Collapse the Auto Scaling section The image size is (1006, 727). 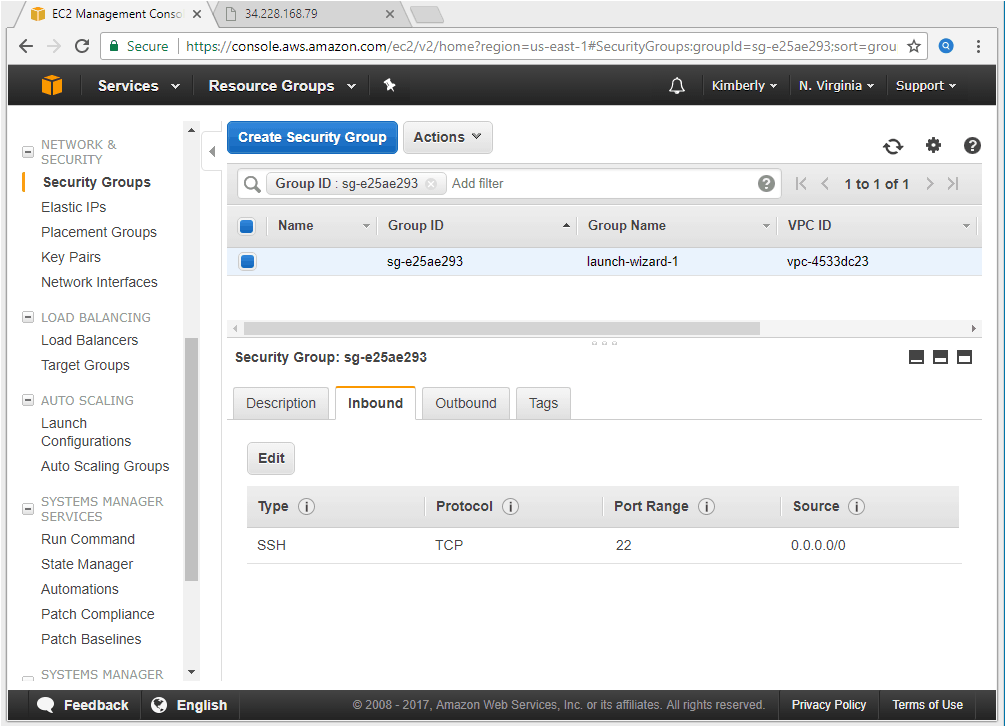point(28,400)
